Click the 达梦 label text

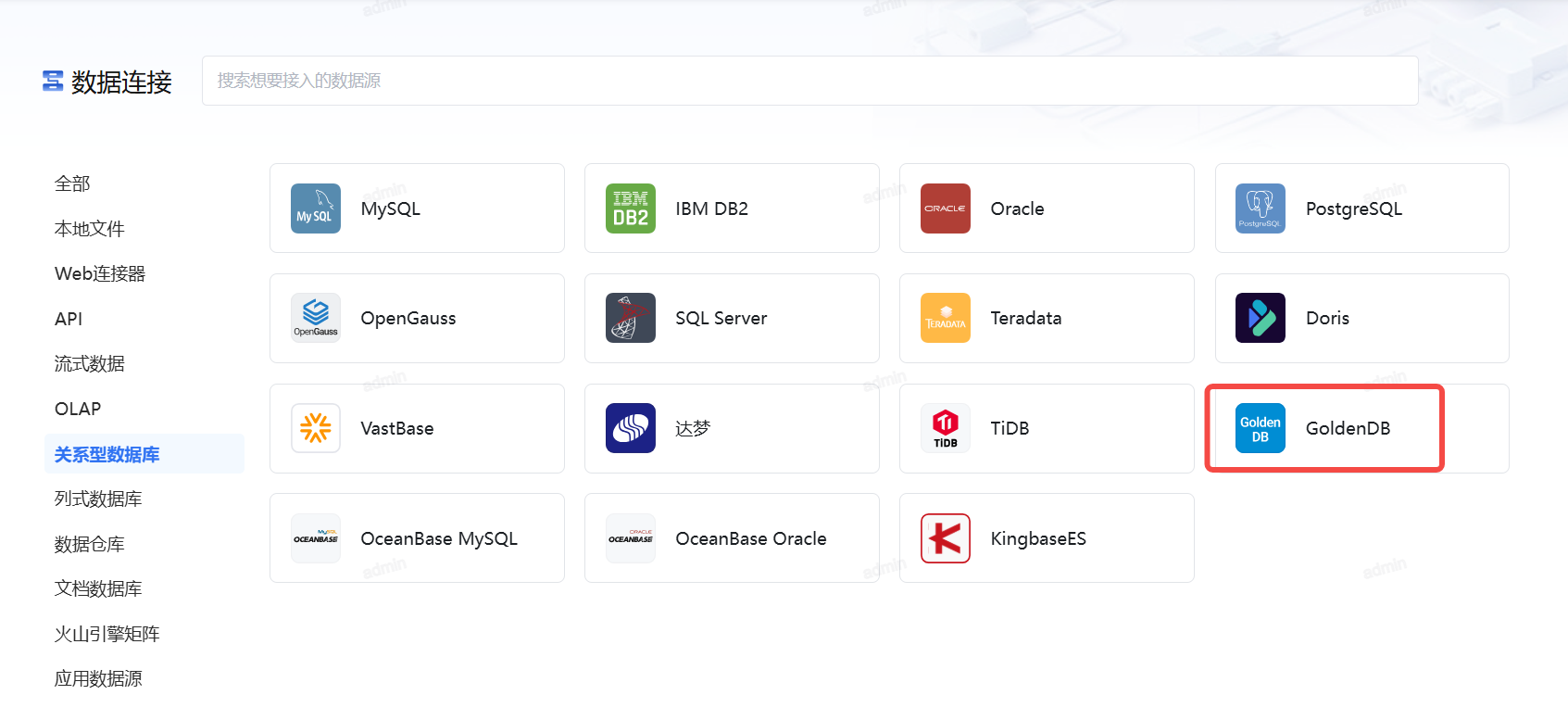coord(692,428)
